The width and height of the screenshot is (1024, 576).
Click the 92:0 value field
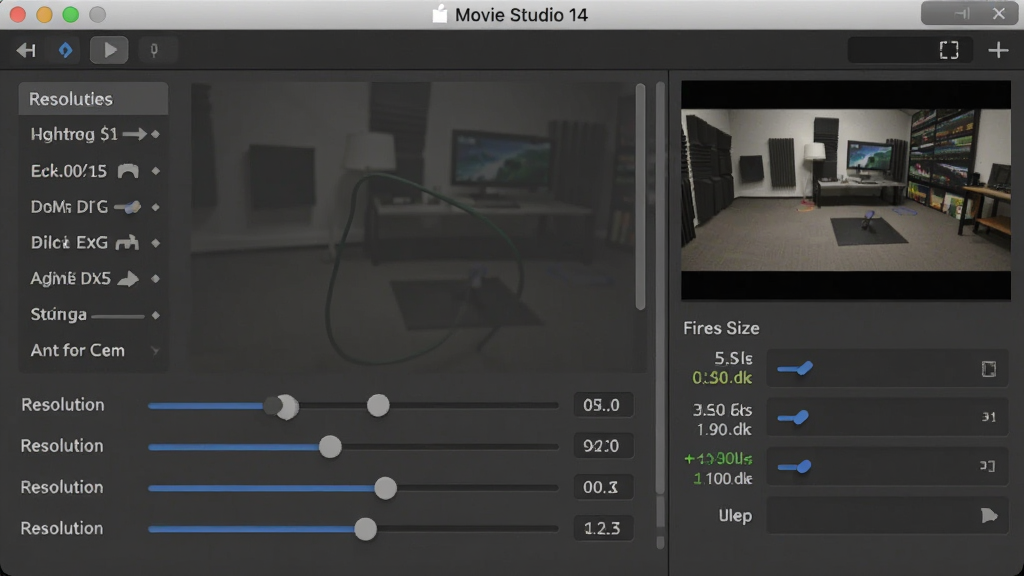click(603, 446)
